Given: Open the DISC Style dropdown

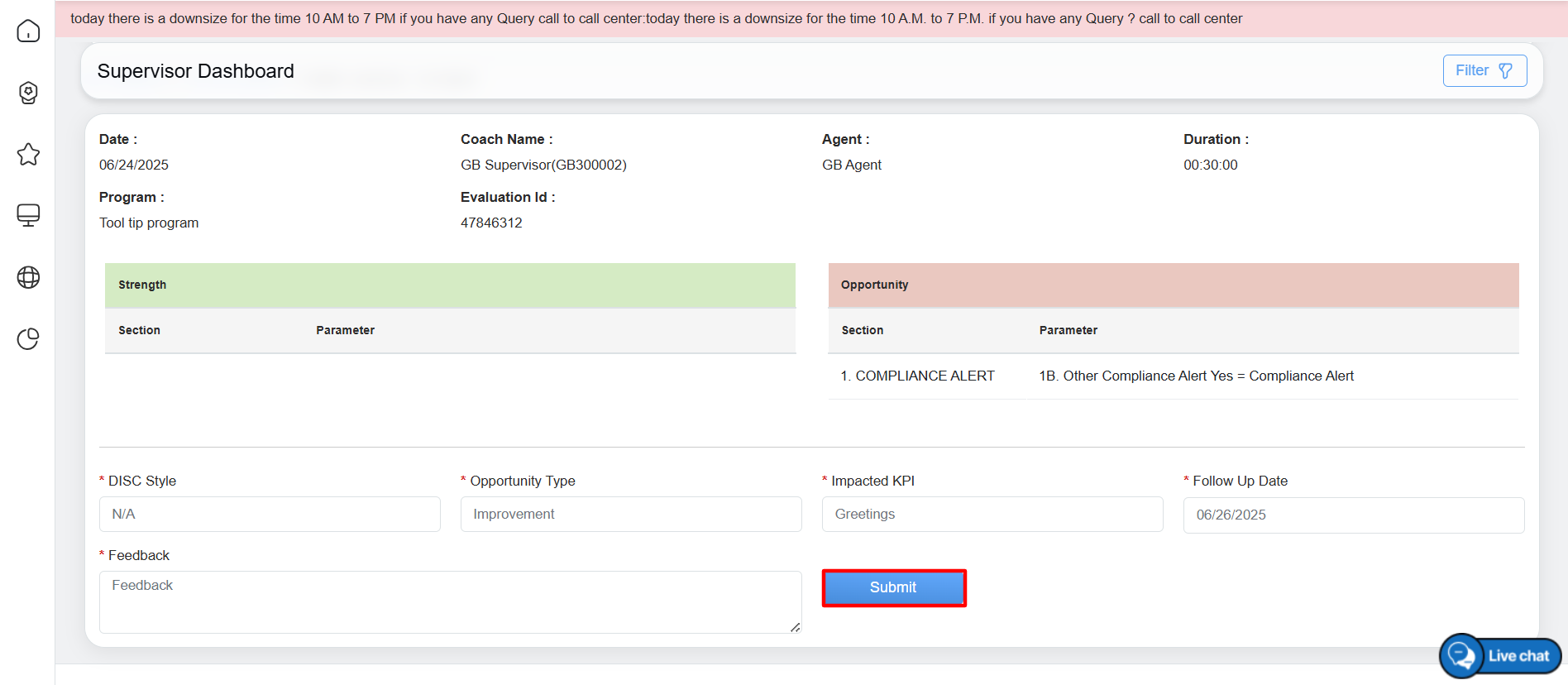Looking at the screenshot, I should point(270,515).
